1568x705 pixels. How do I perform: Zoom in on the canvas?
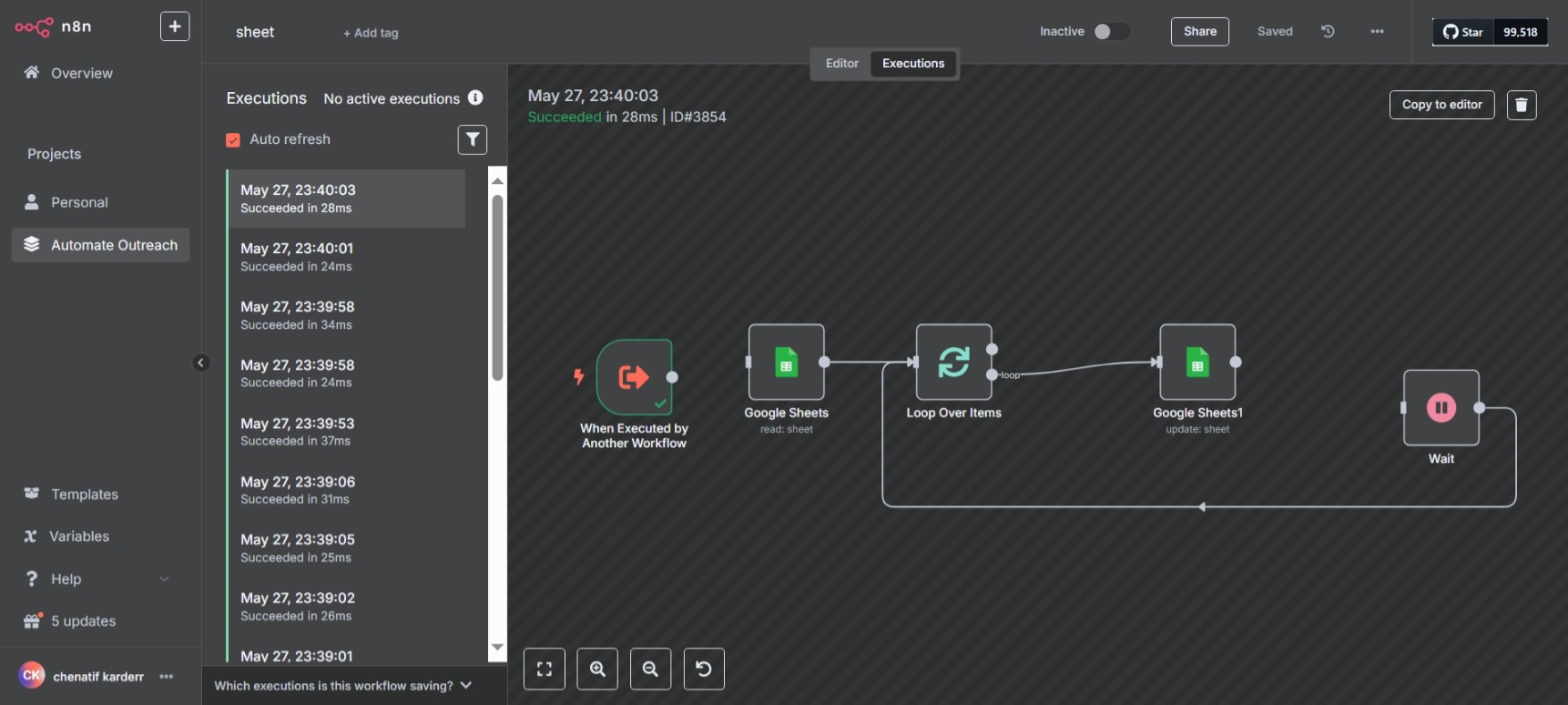[x=597, y=669]
